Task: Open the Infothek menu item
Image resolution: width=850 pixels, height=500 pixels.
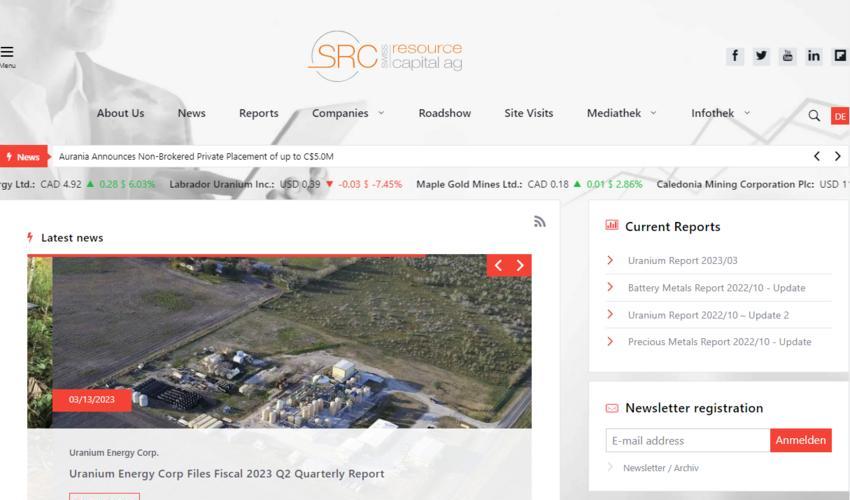Action: pos(712,113)
